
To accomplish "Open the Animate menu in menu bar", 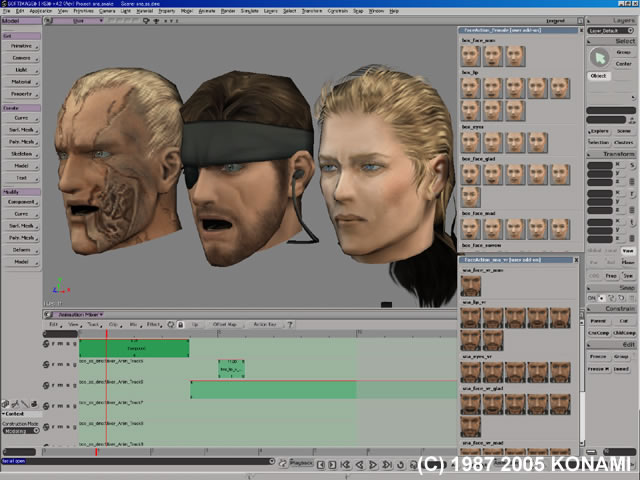I will tap(207, 11).
